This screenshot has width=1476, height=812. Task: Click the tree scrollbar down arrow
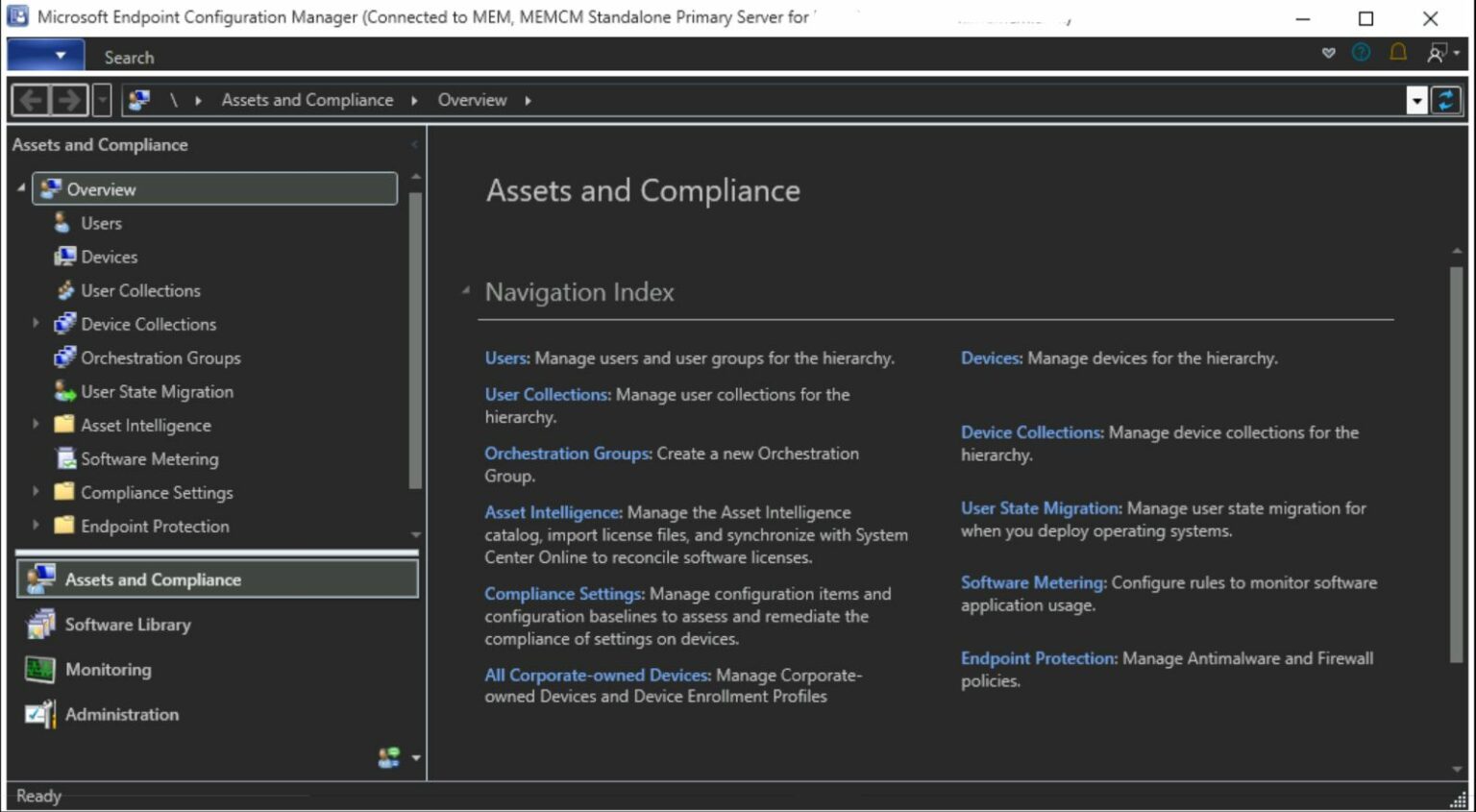tap(415, 534)
